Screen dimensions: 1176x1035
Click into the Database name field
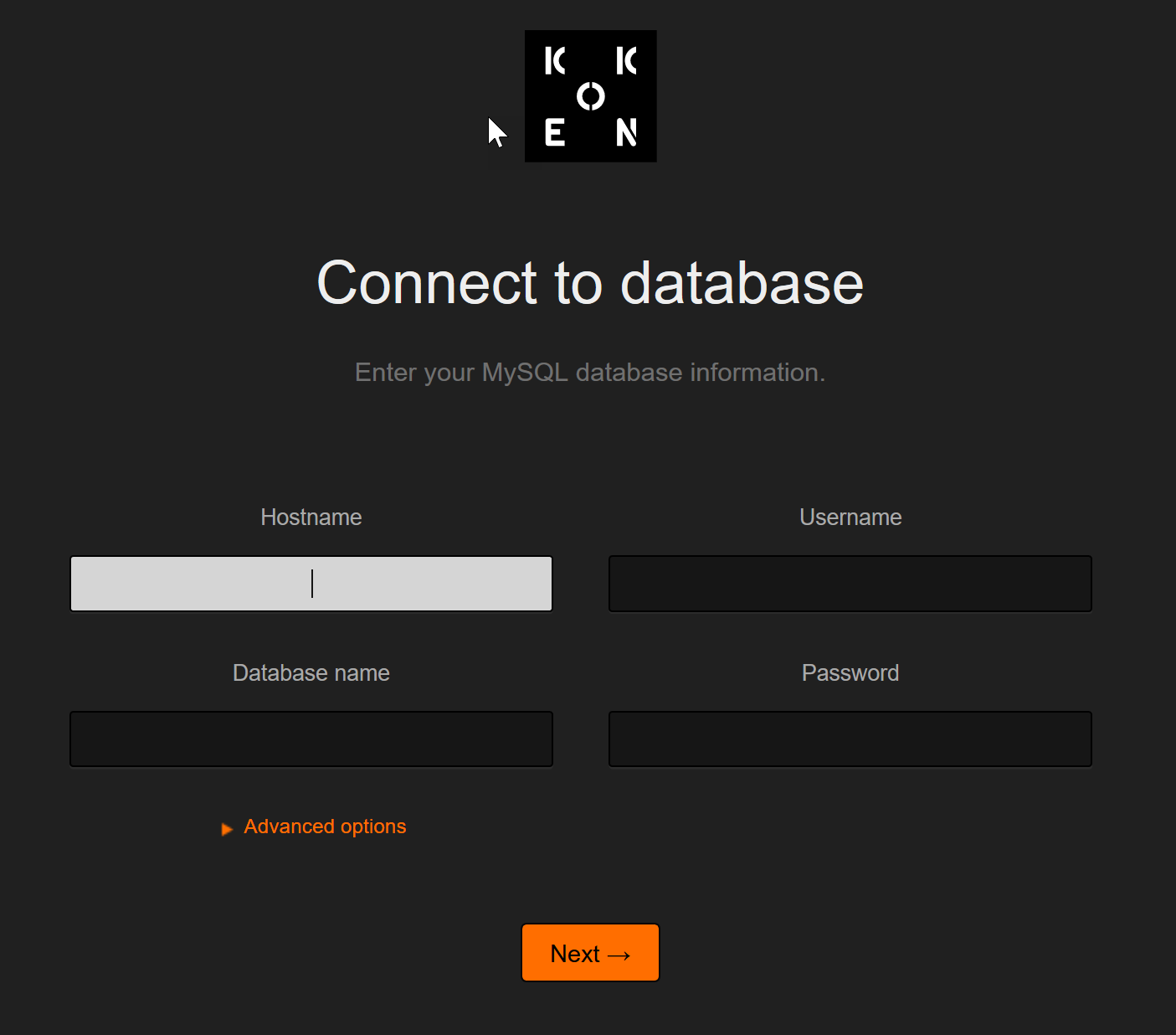[311, 739]
